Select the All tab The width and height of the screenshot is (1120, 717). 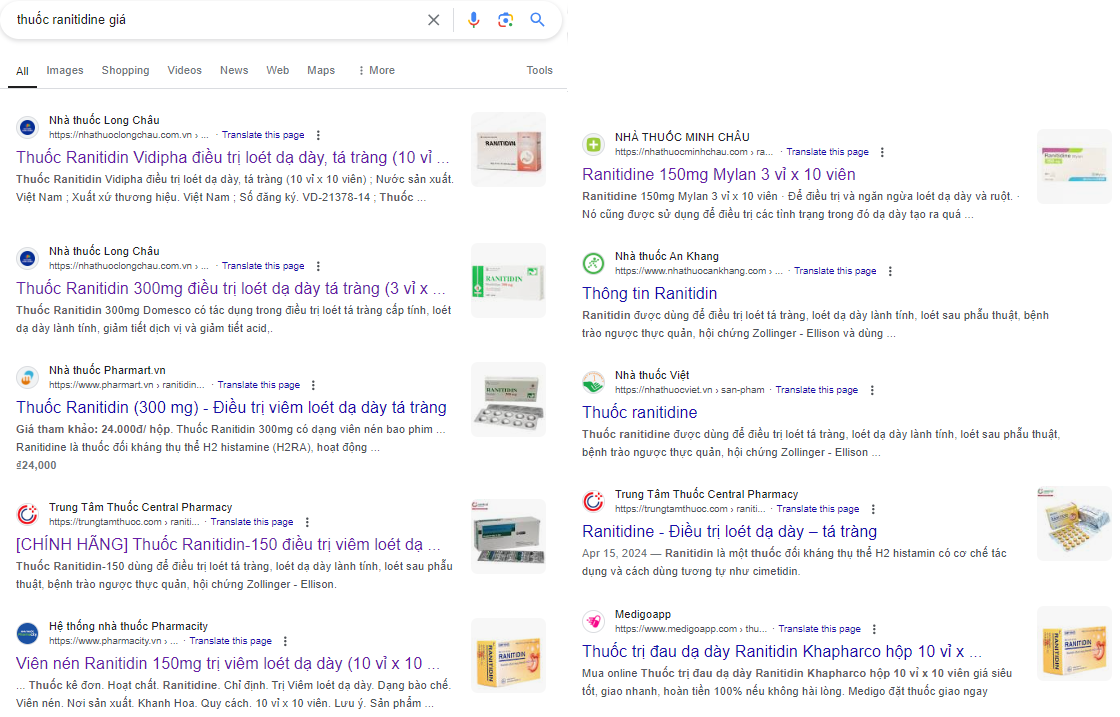(22, 71)
